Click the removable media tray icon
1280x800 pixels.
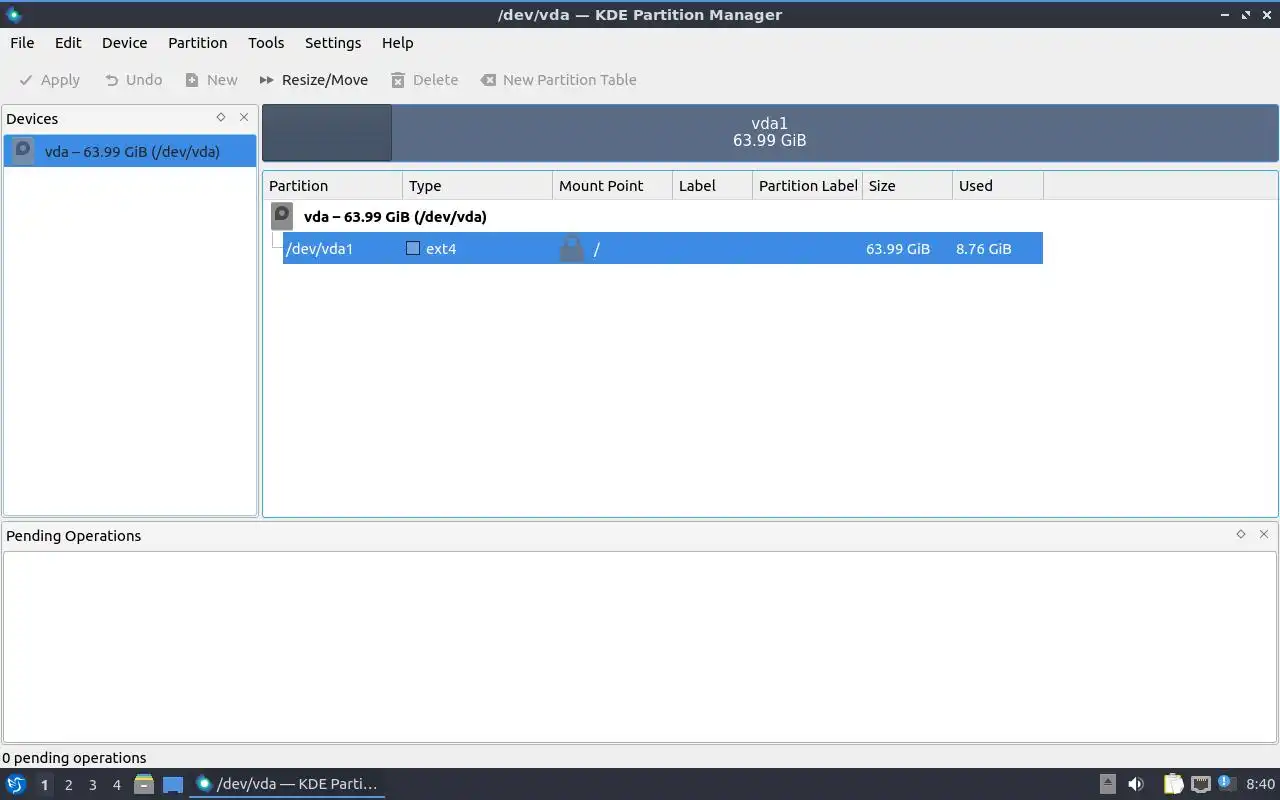(x=1108, y=784)
